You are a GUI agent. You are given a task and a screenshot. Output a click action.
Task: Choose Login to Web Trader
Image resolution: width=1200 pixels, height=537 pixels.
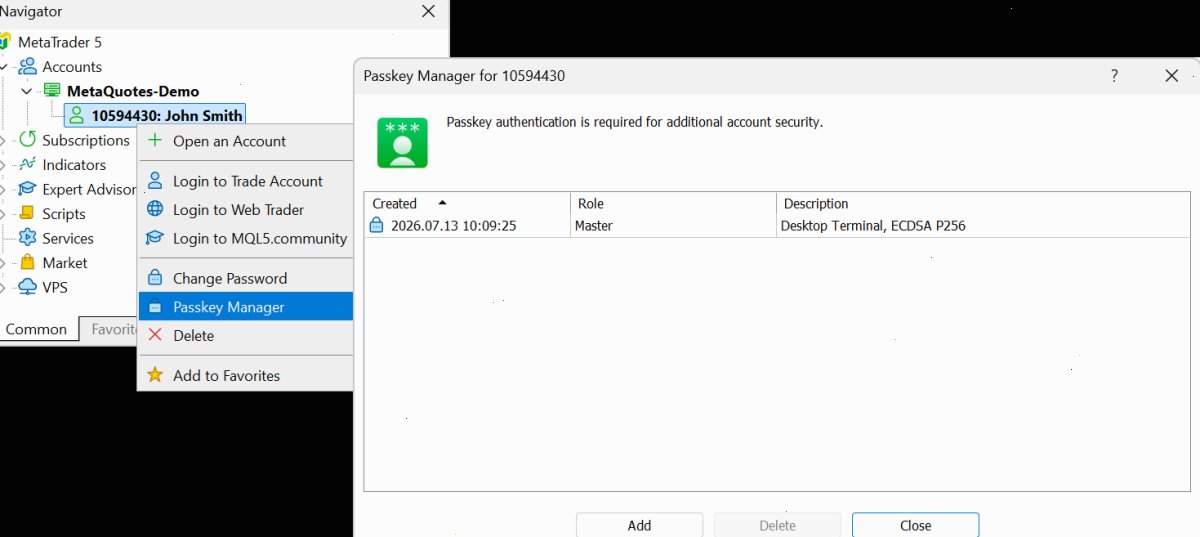tap(246, 209)
